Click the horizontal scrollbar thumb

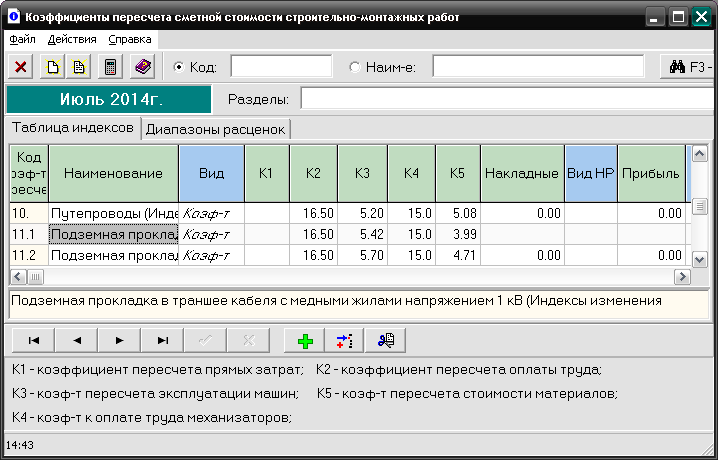pyautogui.click(x=35, y=276)
